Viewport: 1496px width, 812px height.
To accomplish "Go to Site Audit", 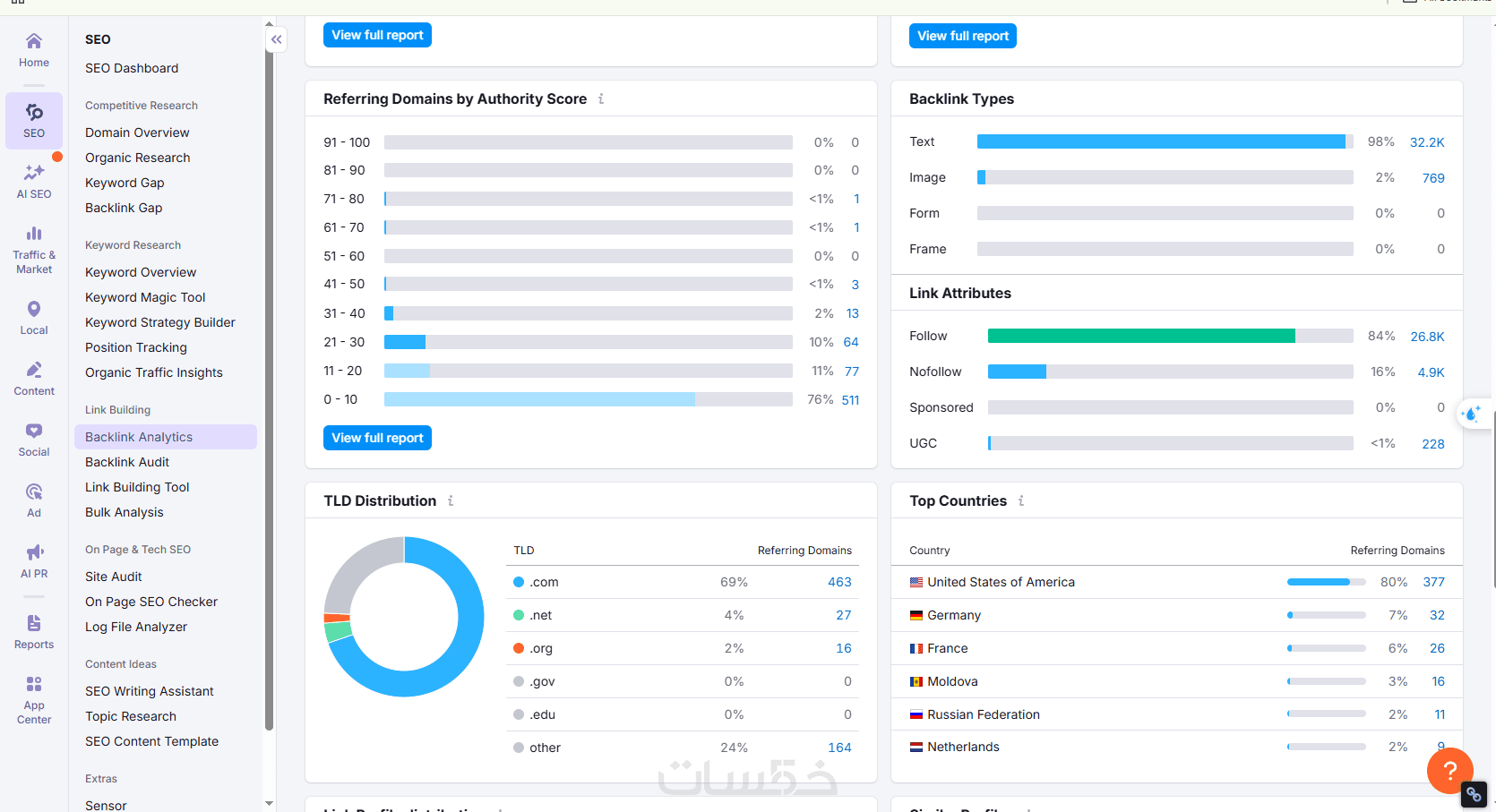I will point(114,577).
